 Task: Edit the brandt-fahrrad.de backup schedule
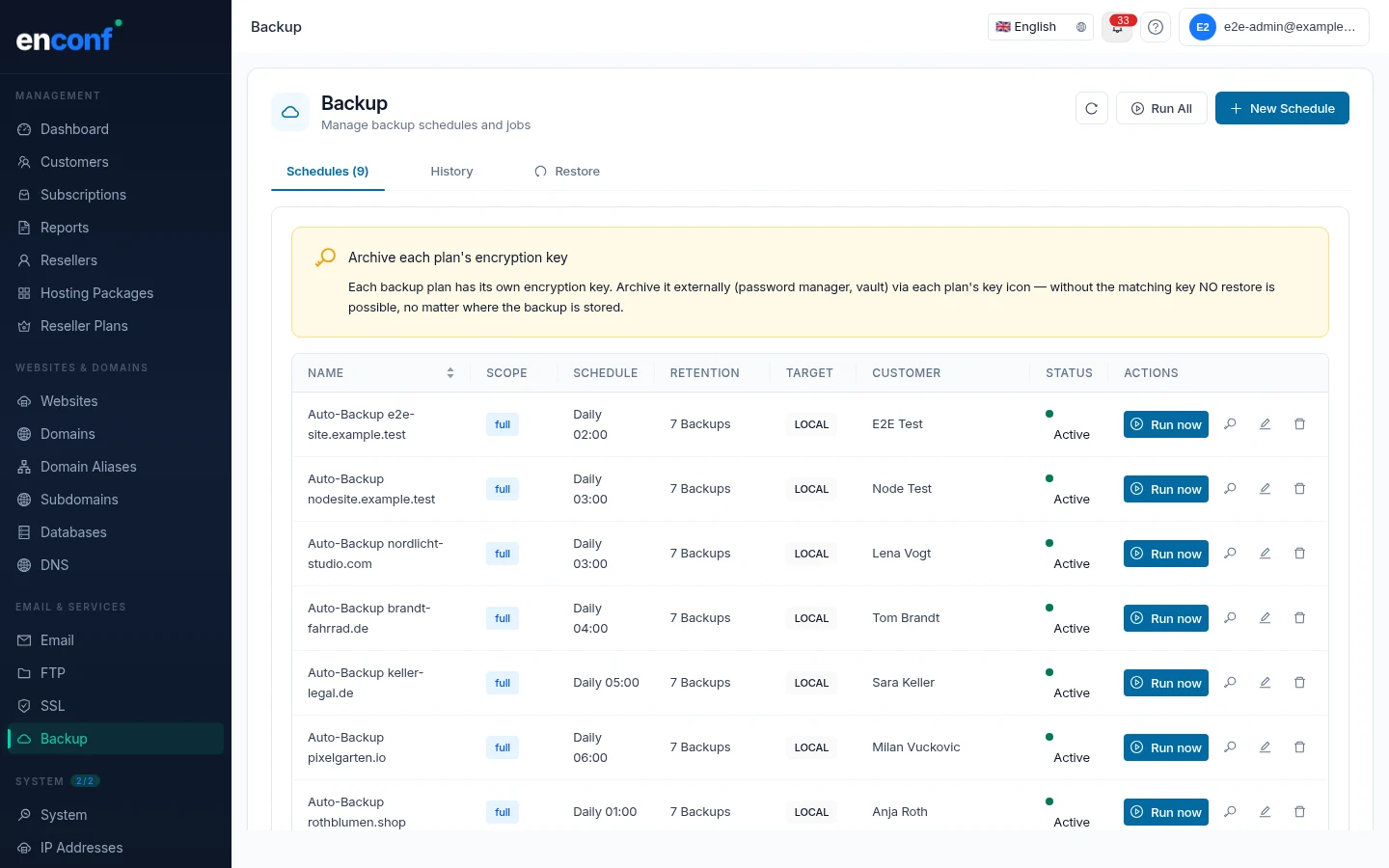(1265, 618)
